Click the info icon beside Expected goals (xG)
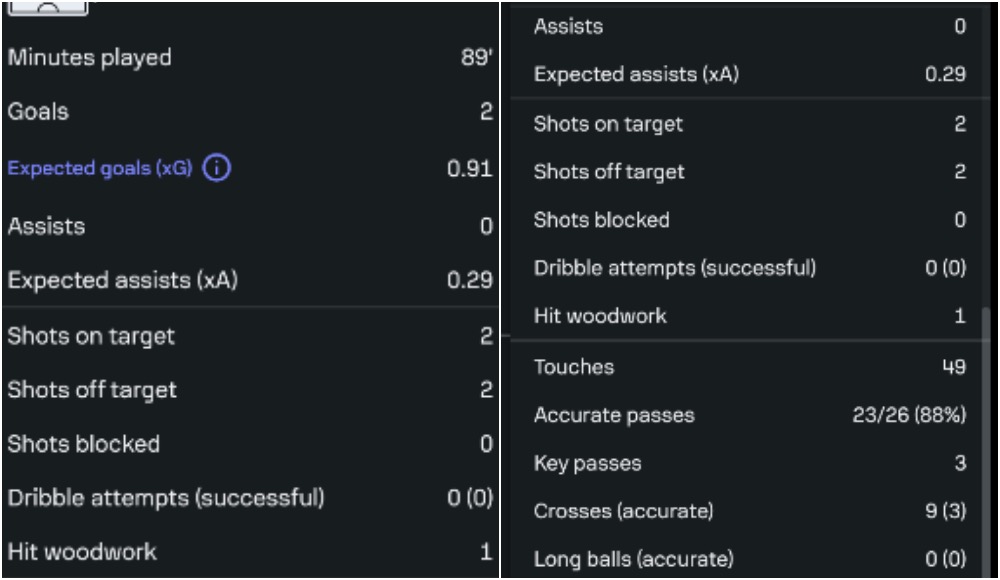Viewport: 1000px width, 580px height. point(217,169)
